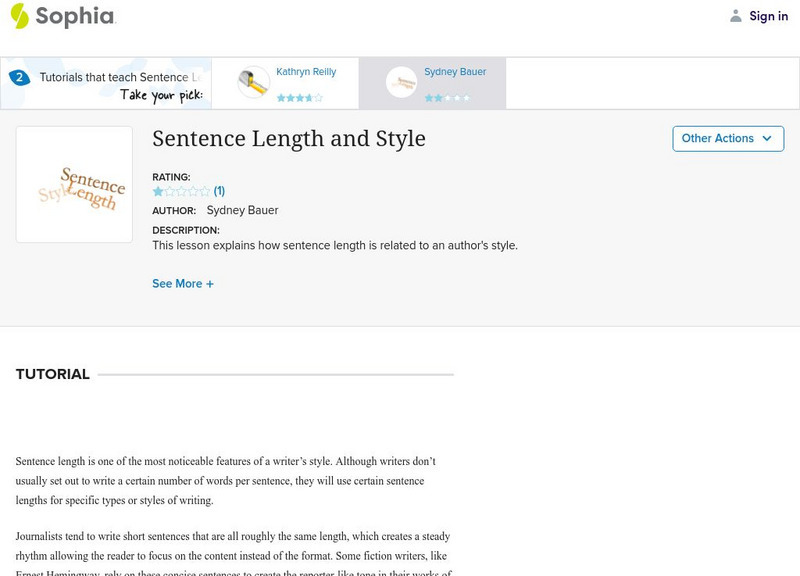Click Sydney Bauer's tab star rating
The width and height of the screenshot is (800, 576).
(x=446, y=98)
